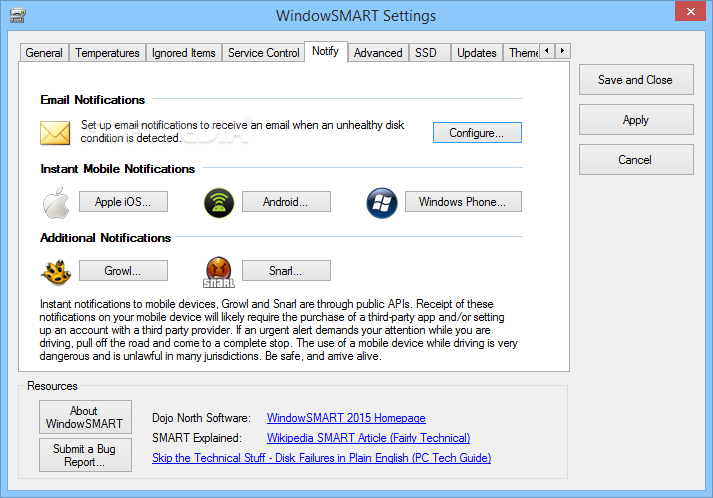Switch to the Advanced tab
713x498 pixels.
(378, 53)
